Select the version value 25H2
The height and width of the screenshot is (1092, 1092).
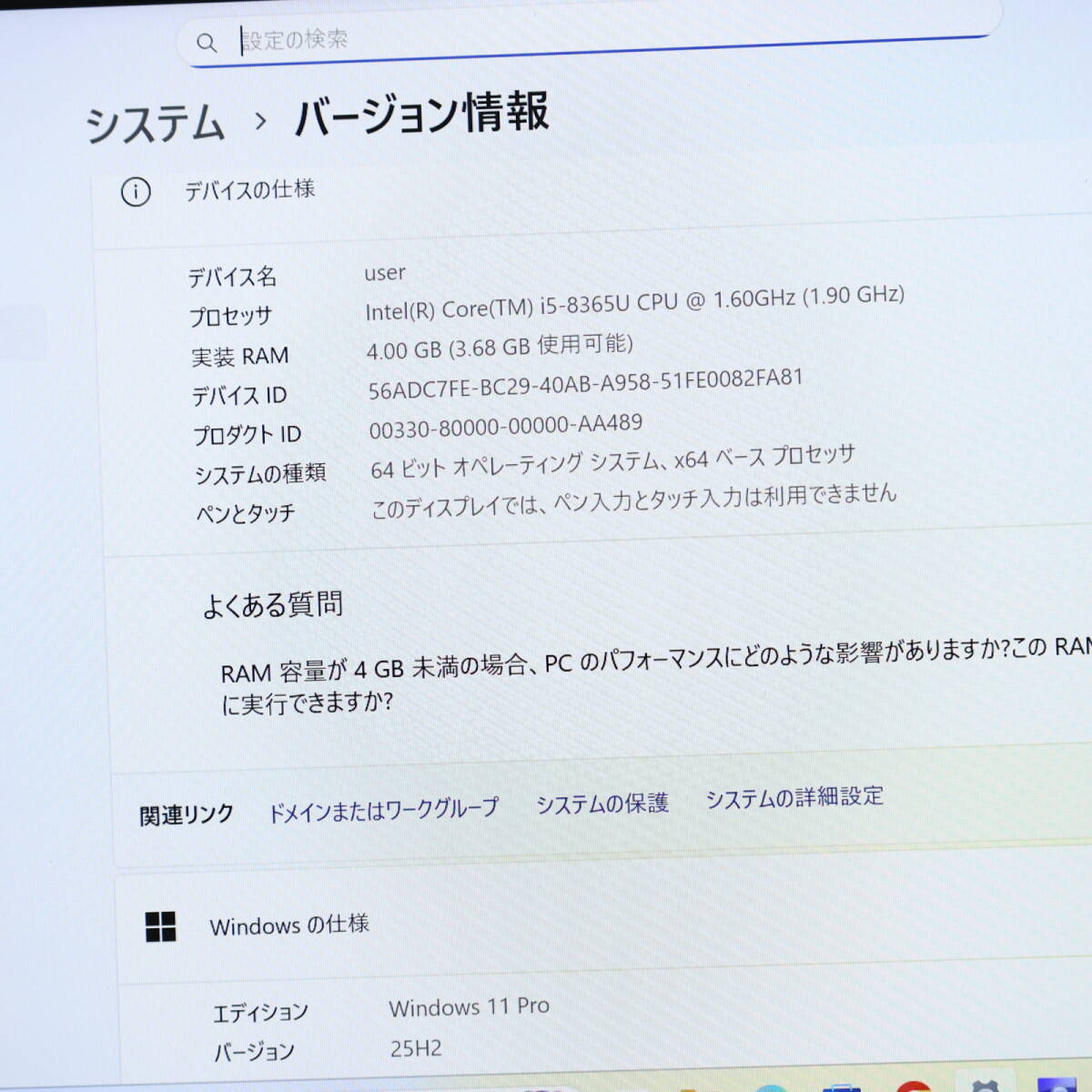pos(416,1048)
